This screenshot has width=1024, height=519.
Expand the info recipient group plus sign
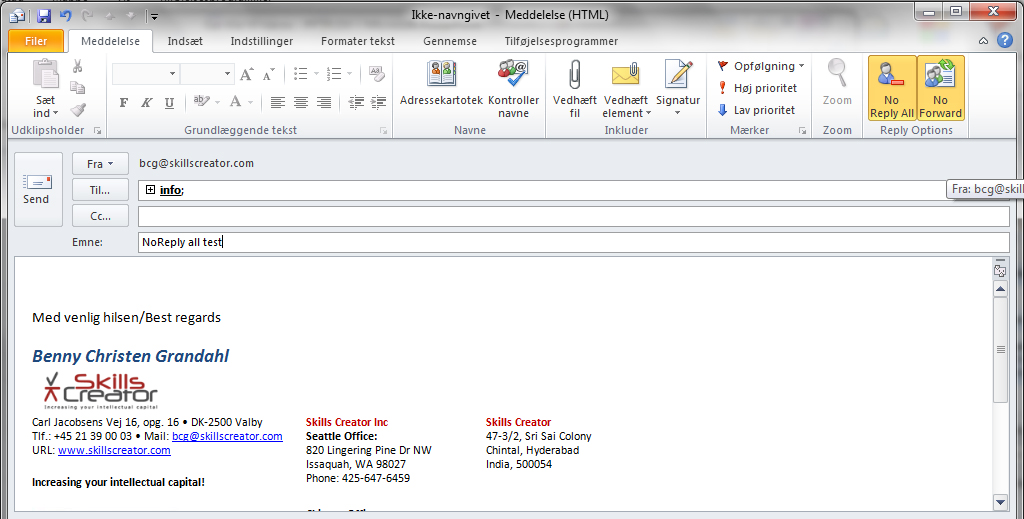(x=150, y=190)
